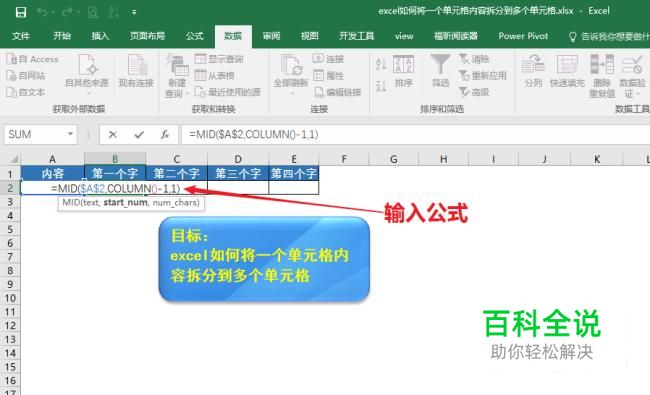Click the Name Box showing SUM

(35, 134)
